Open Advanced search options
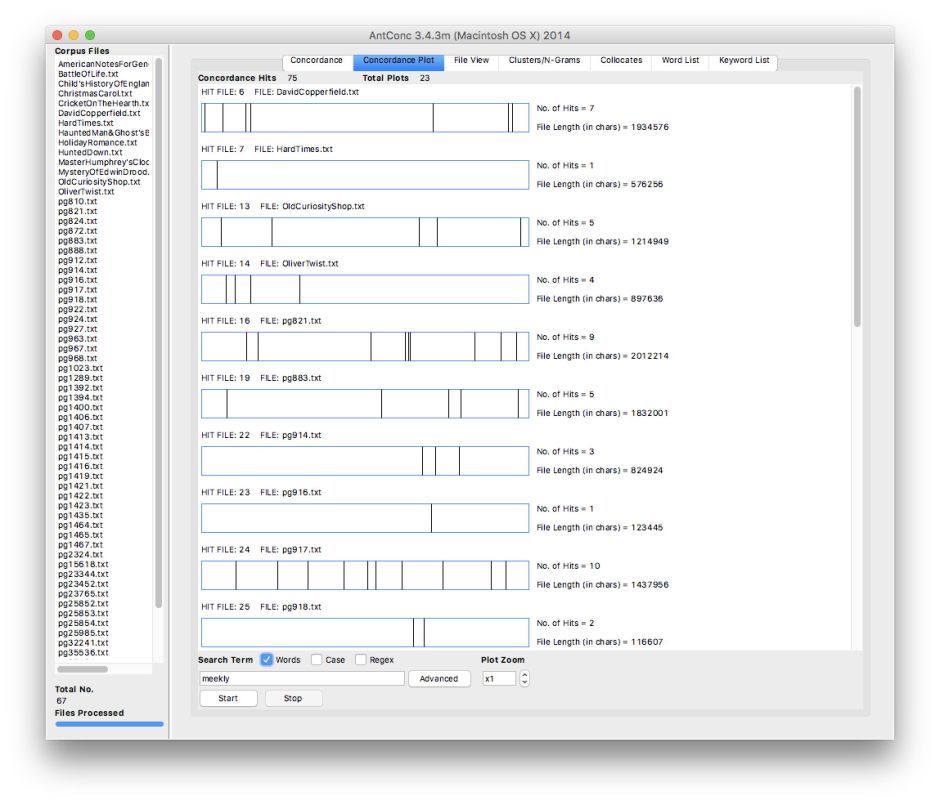The height and width of the screenshot is (805, 940). click(x=439, y=679)
